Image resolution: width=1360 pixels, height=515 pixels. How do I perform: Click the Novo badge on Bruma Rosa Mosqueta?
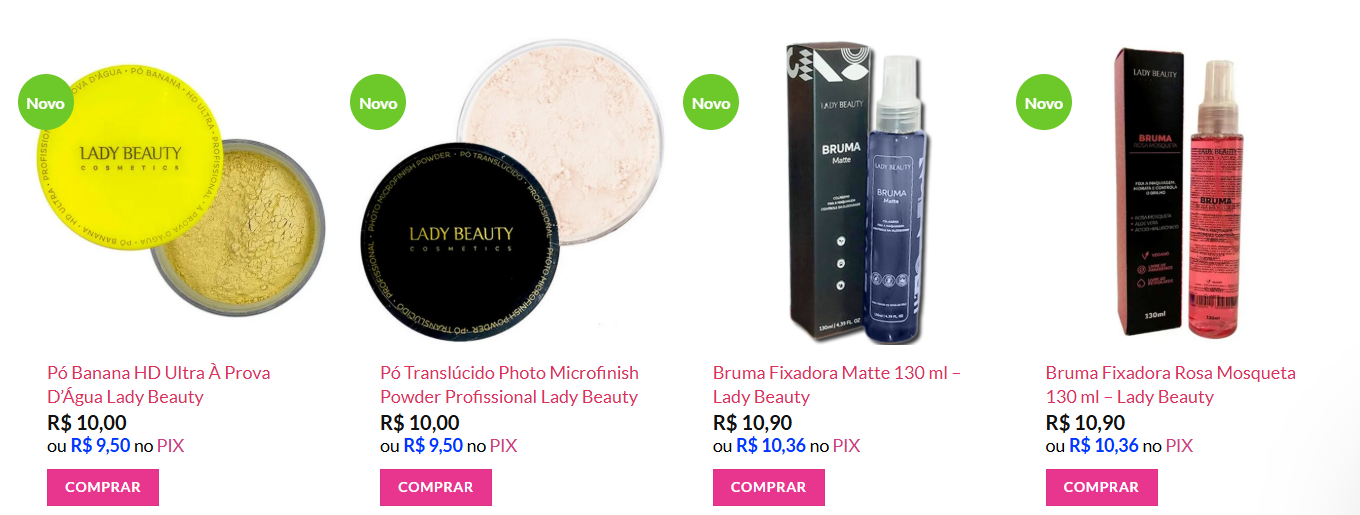tap(1044, 103)
